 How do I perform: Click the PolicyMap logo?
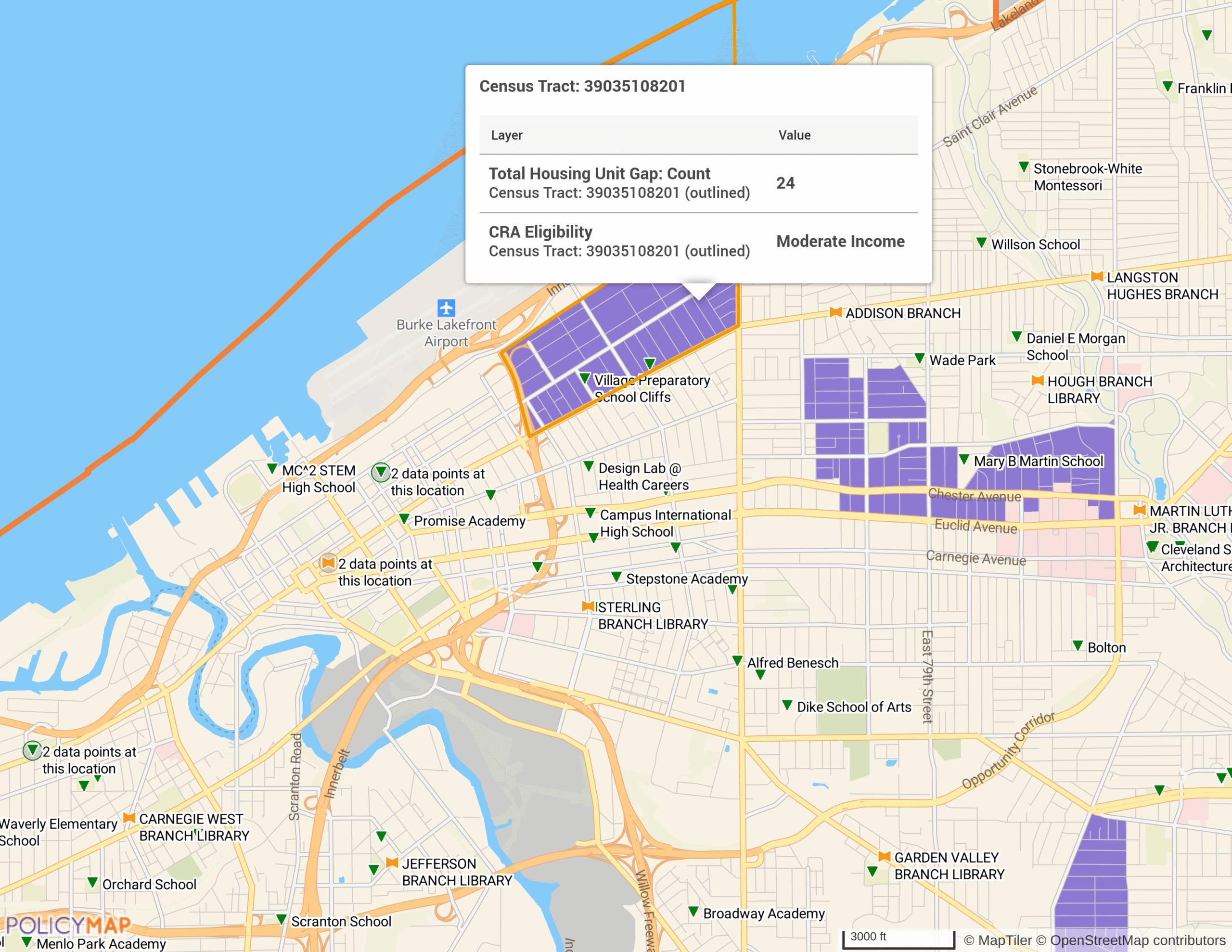[x=68, y=926]
